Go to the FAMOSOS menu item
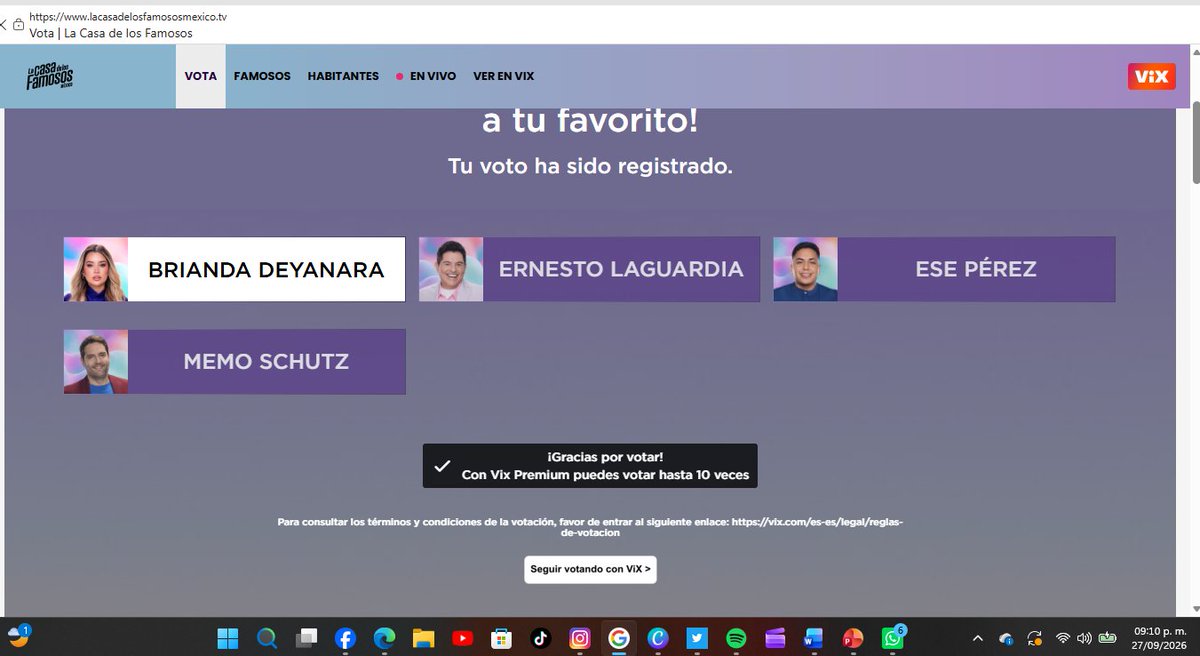 [262, 76]
